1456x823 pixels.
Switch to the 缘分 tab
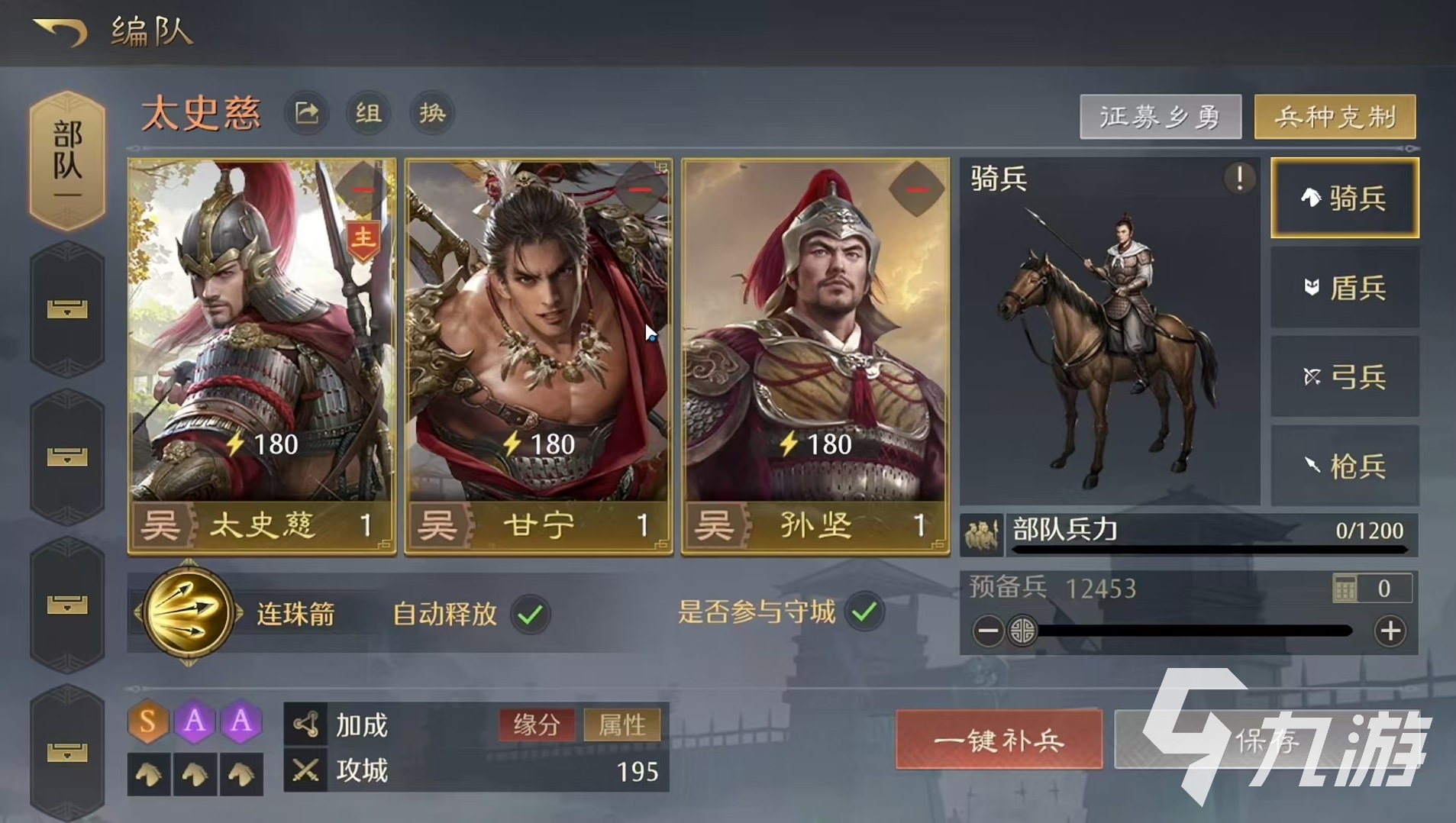pyautogui.click(x=537, y=725)
